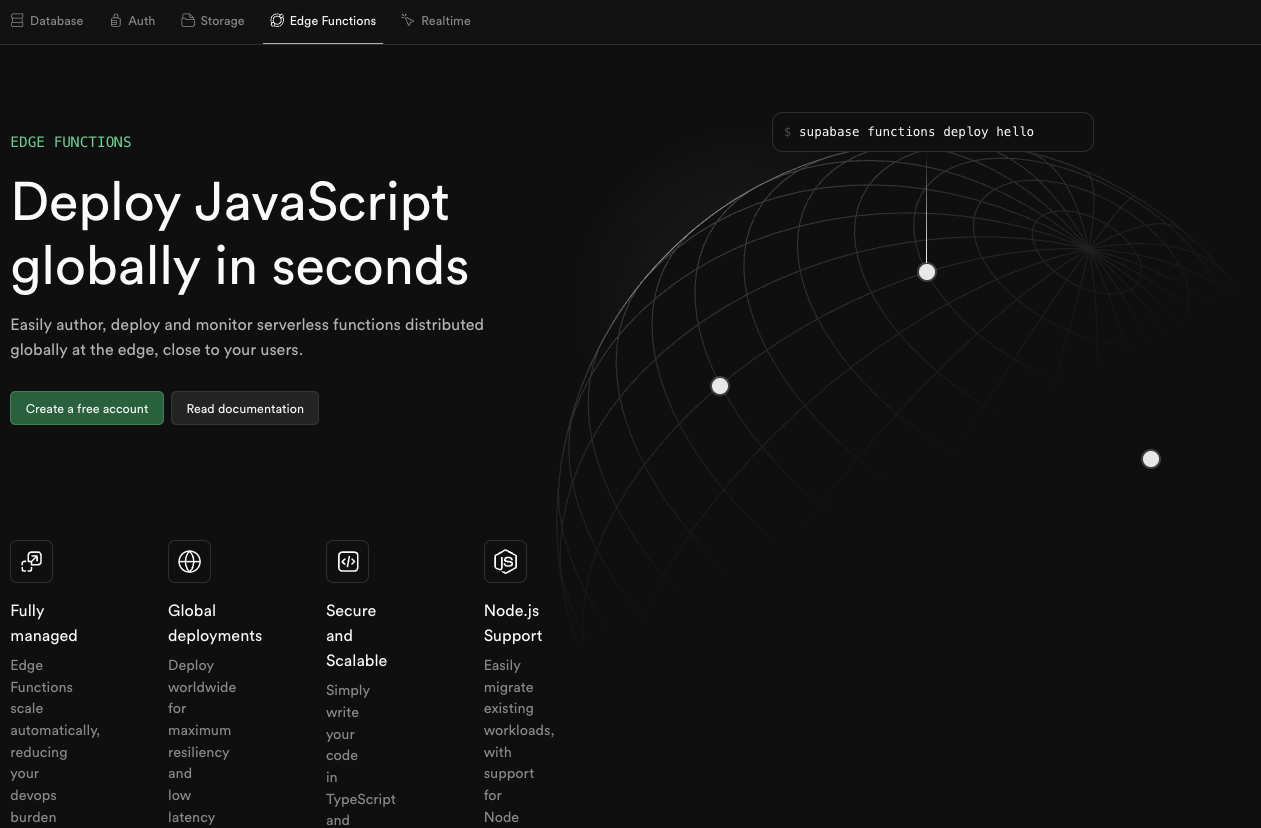Click the Secure and Scalable heading
The width and height of the screenshot is (1261, 828).
(x=356, y=635)
